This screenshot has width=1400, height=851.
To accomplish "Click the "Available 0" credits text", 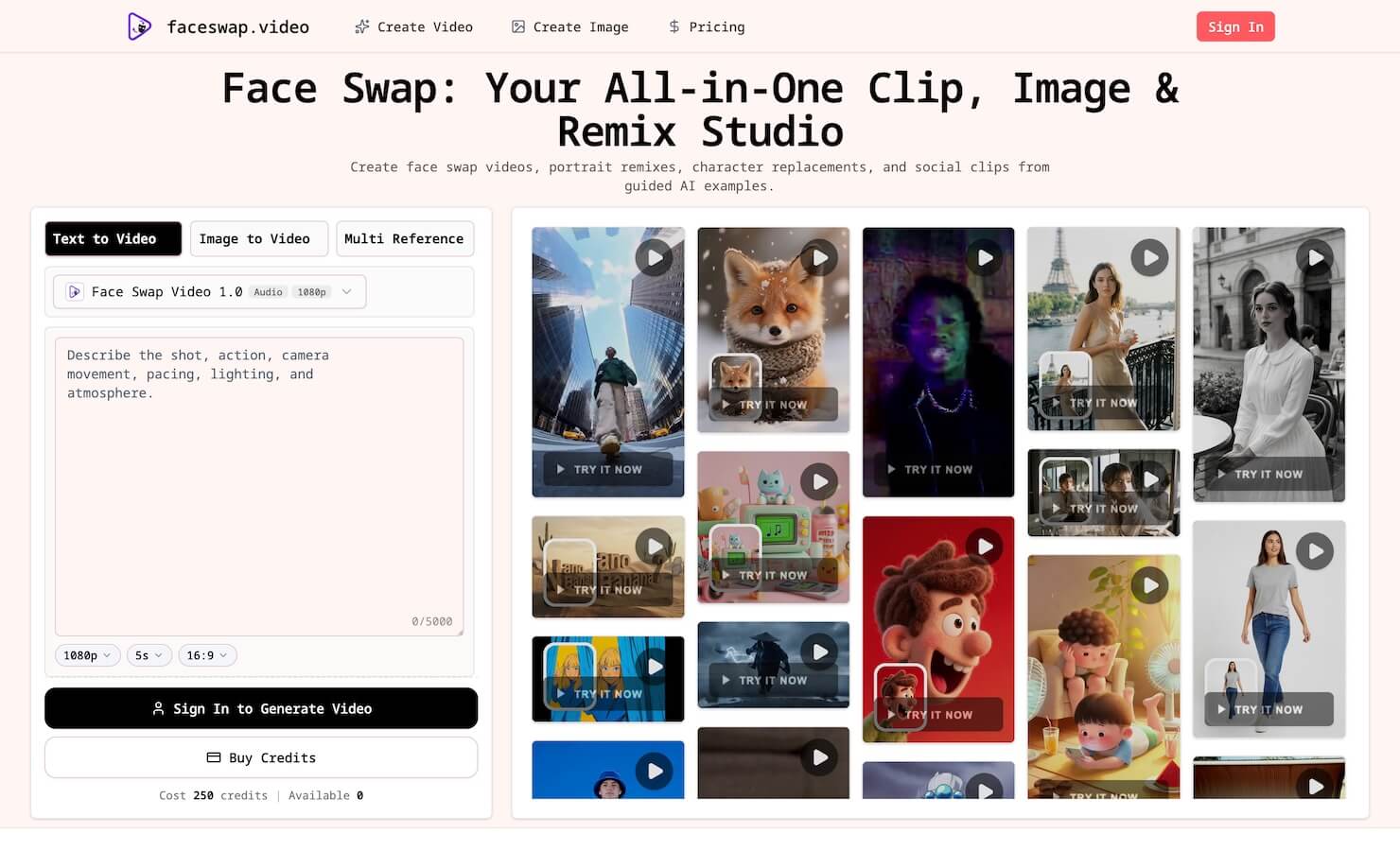I will [x=326, y=795].
